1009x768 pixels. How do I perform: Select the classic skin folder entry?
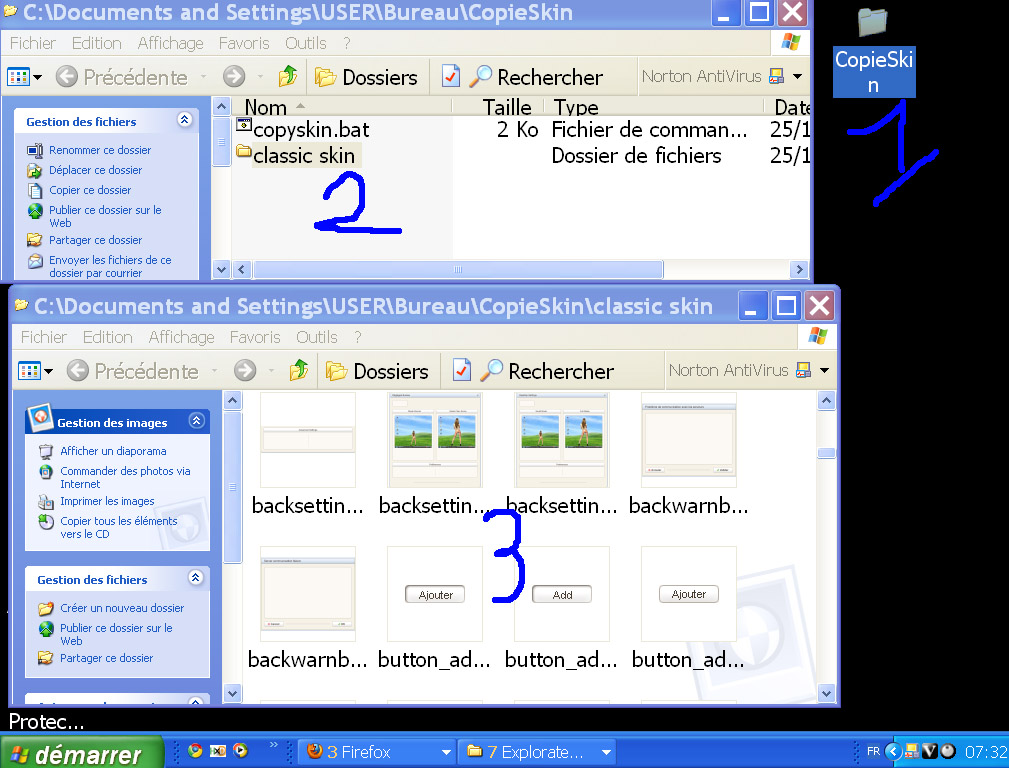point(296,155)
